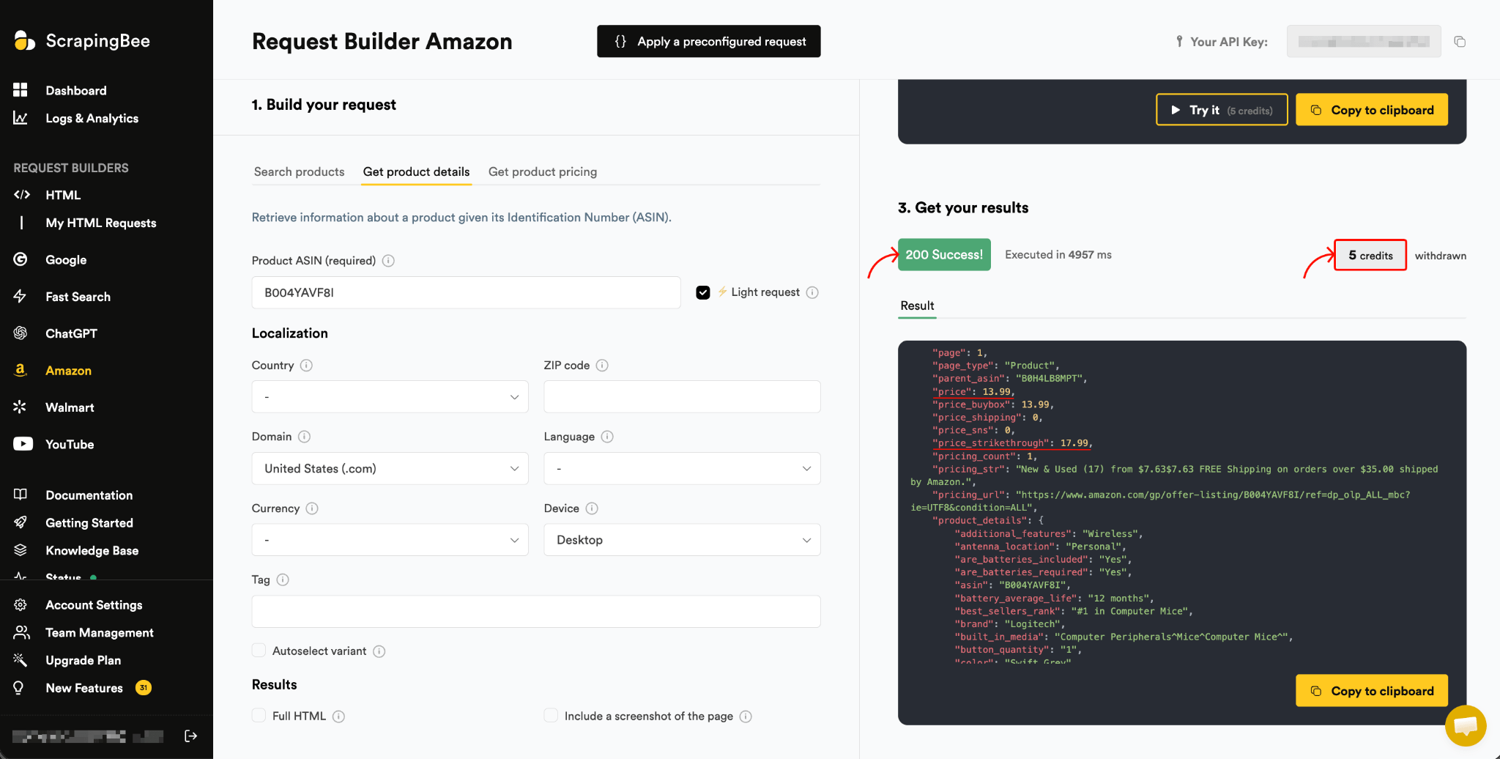Click info icon beside Tag label
1500x759 pixels.
pos(283,580)
